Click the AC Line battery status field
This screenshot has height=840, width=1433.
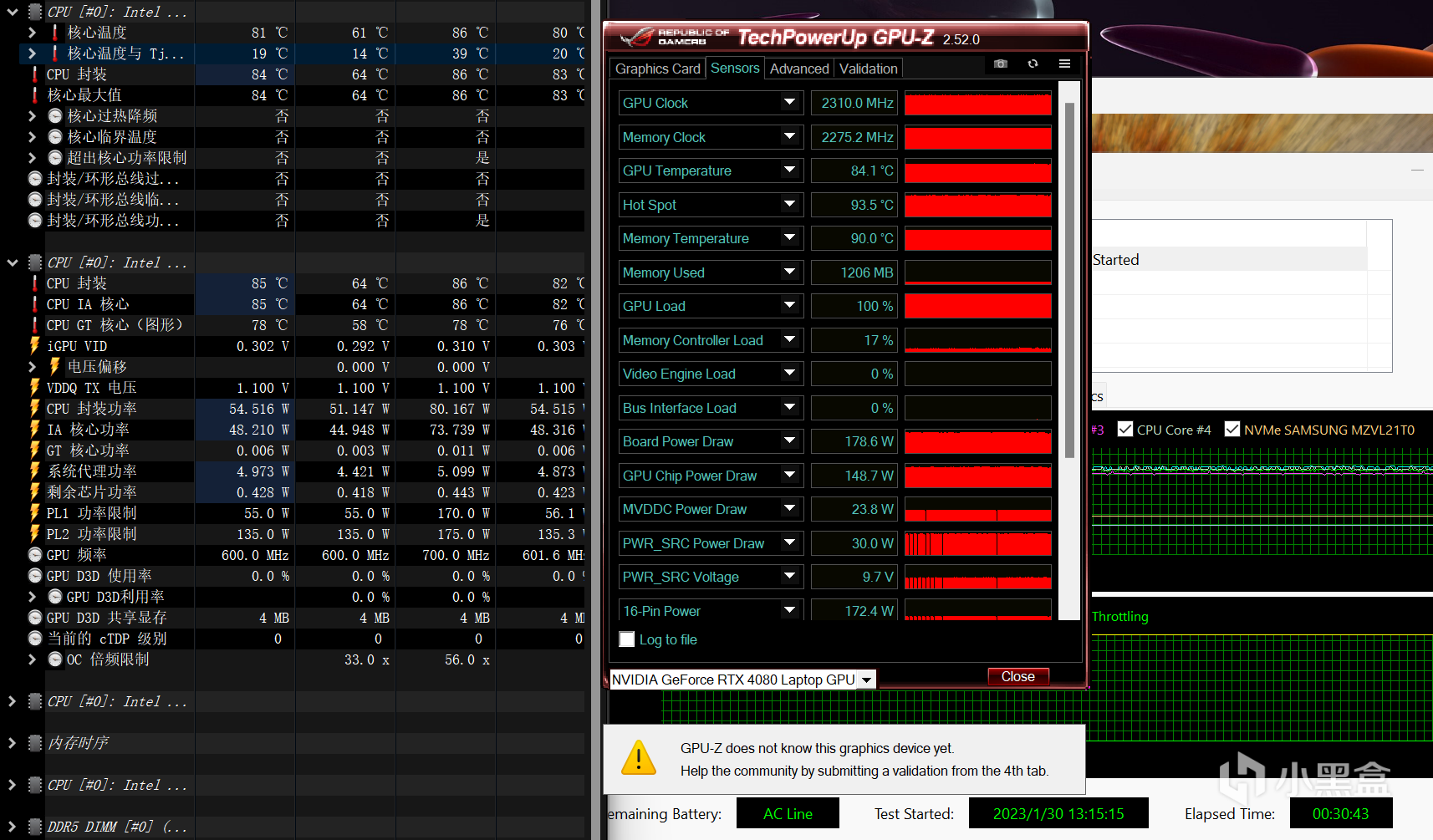[x=787, y=813]
